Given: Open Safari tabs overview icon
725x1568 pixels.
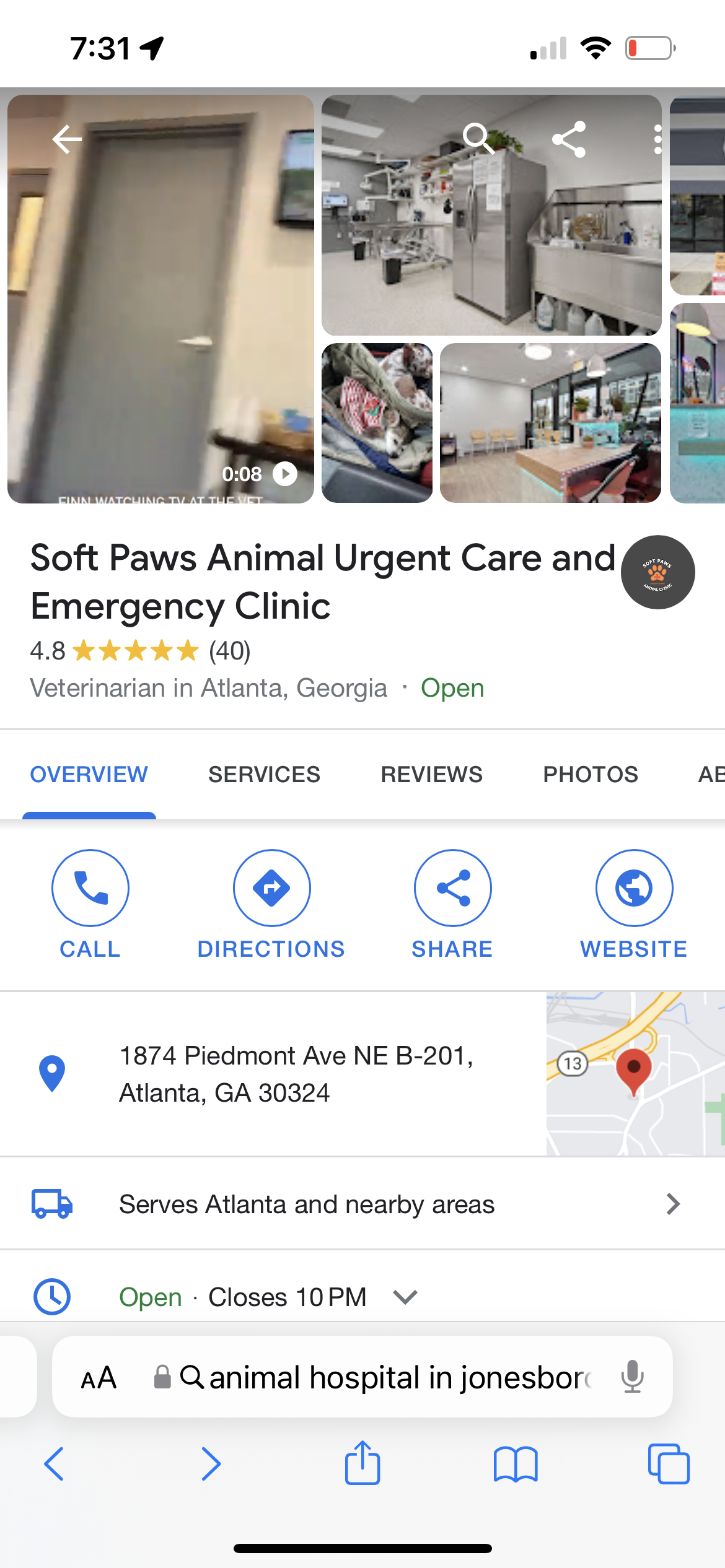Looking at the screenshot, I should [x=669, y=1464].
